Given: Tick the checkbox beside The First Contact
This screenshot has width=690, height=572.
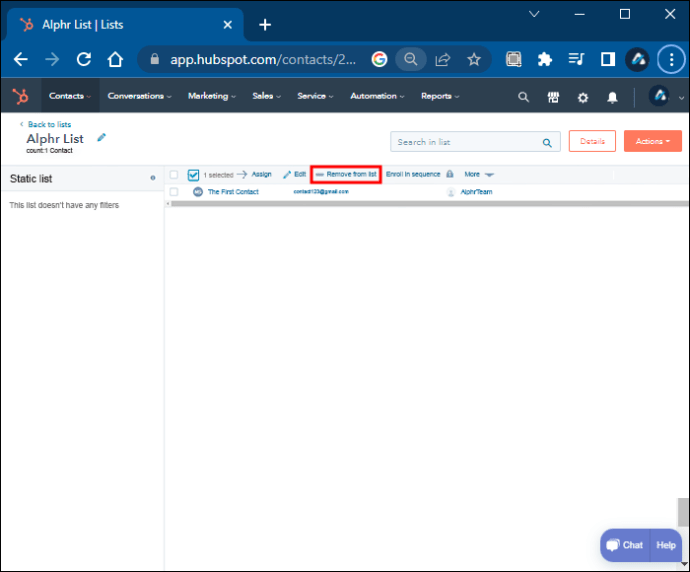Looking at the screenshot, I should [x=174, y=191].
